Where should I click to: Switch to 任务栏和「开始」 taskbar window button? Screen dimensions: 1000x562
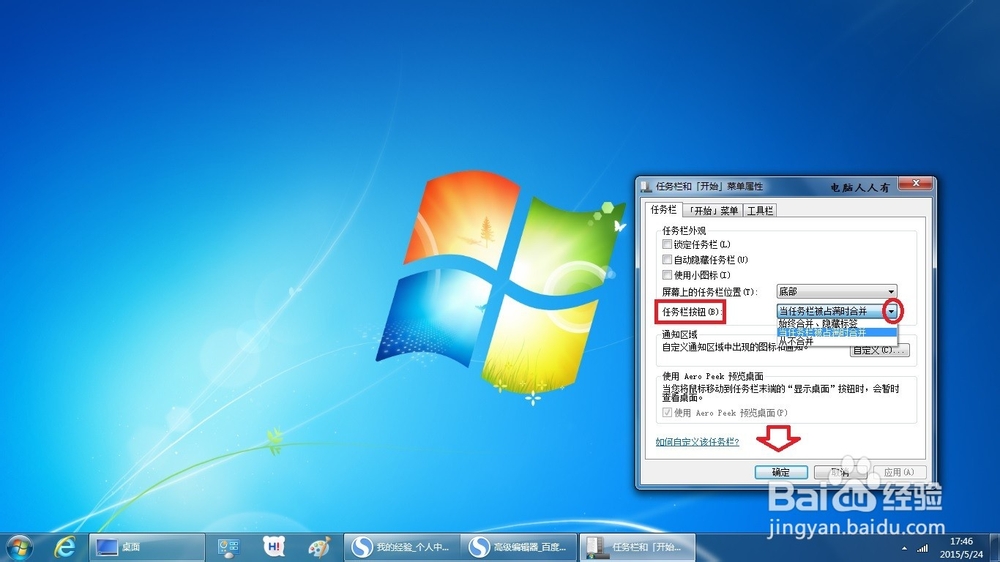pos(637,547)
